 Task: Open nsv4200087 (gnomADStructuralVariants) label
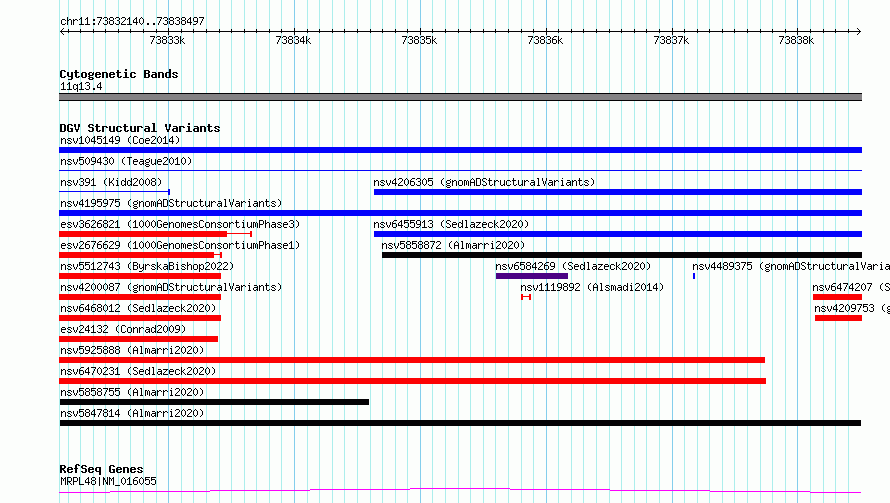(x=171, y=287)
